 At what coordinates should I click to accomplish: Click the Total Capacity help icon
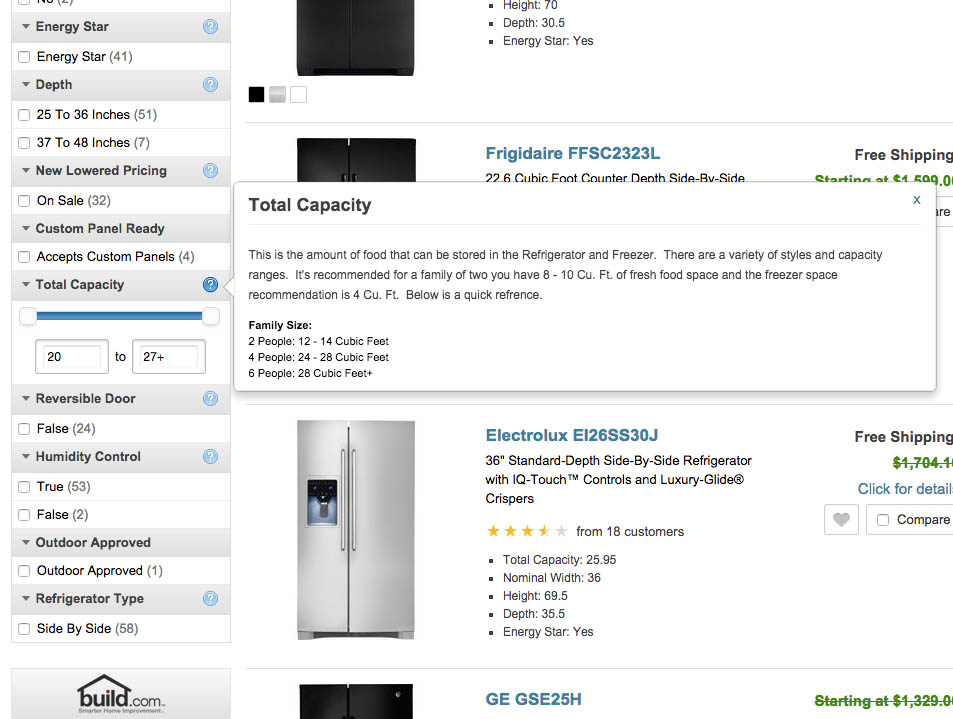(x=210, y=285)
